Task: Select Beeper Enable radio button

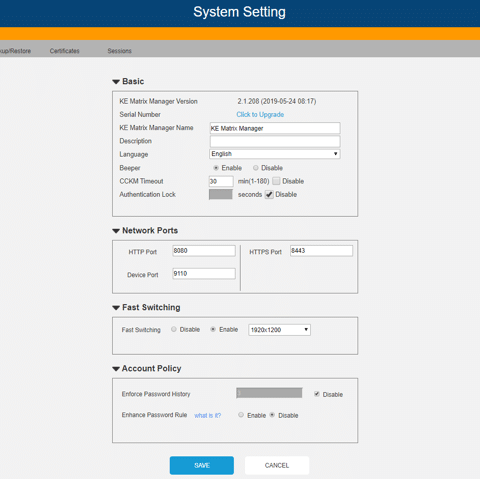Action: 216,168
